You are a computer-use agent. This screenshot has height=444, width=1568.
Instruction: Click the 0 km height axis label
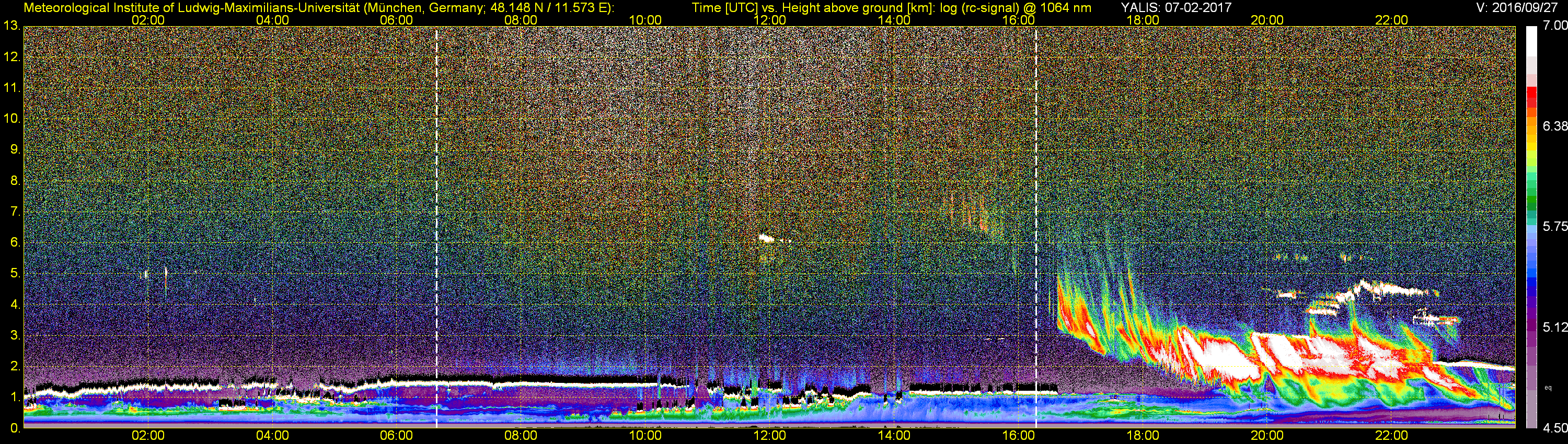pos(15,428)
